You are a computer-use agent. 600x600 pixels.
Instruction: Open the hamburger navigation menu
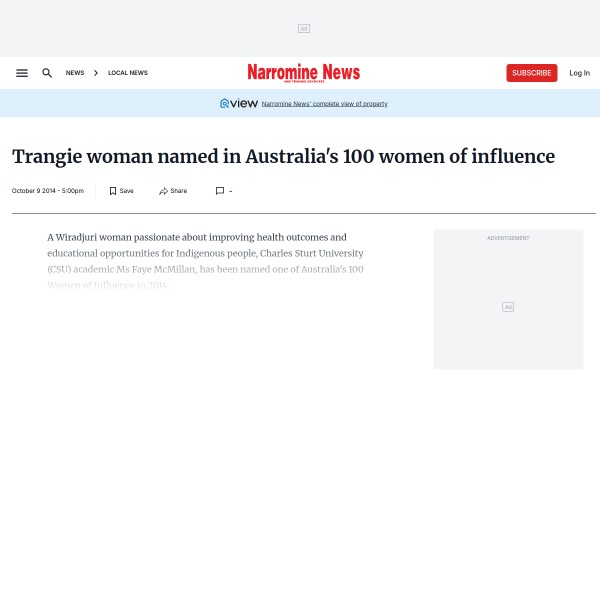[x=22, y=73]
